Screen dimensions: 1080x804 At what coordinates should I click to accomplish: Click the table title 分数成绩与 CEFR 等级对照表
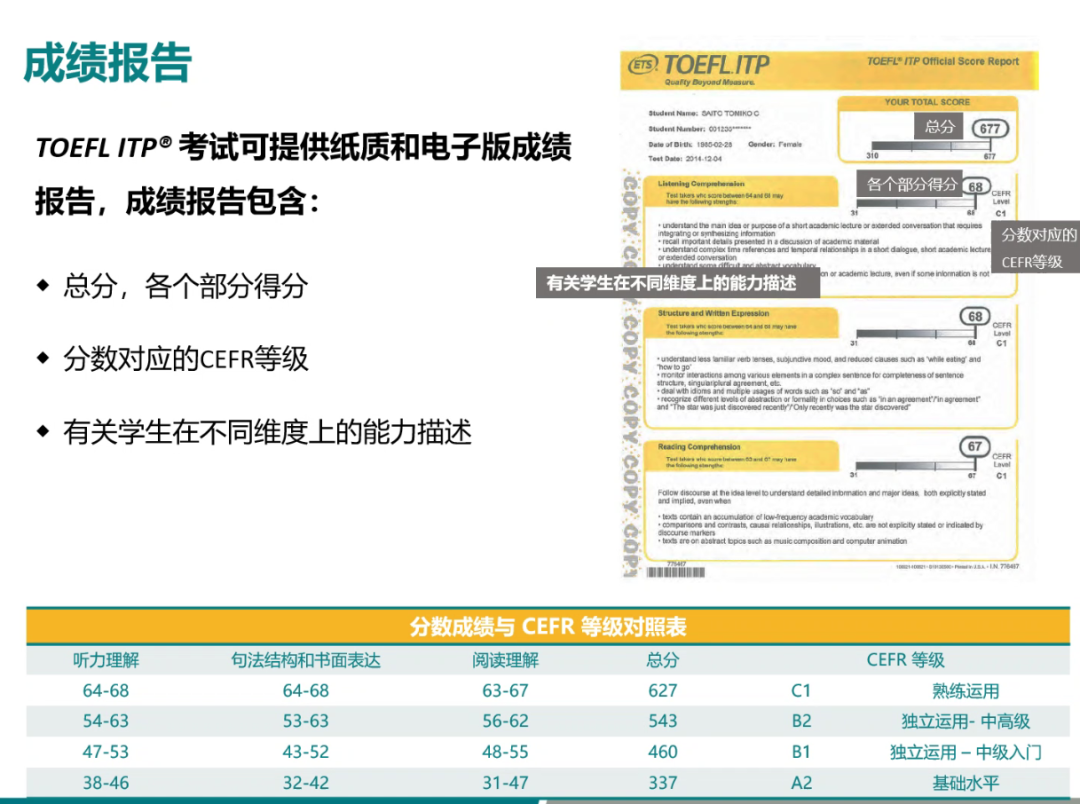click(548, 626)
